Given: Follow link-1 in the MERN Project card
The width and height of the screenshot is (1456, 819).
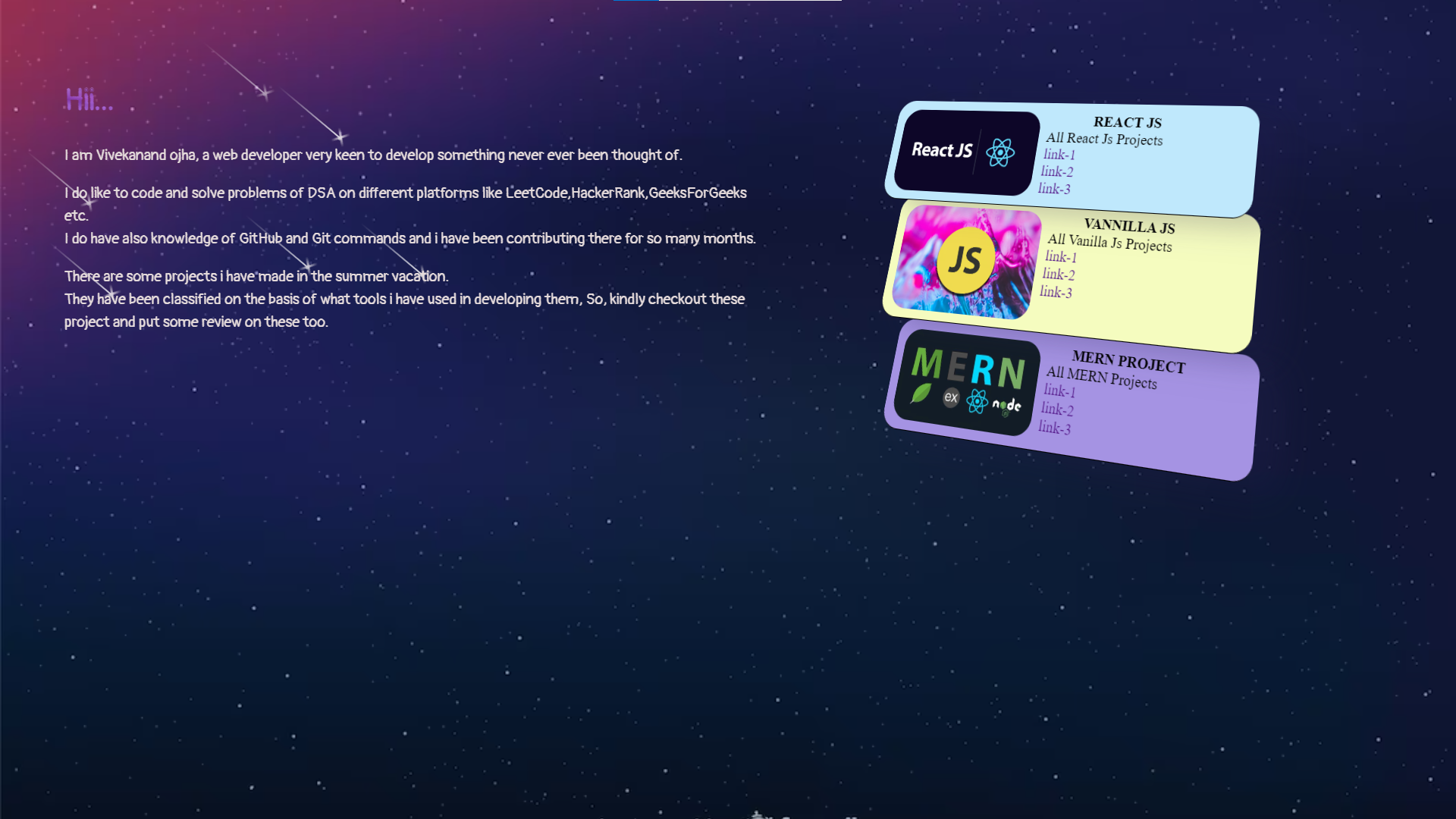Looking at the screenshot, I should [1059, 391].
